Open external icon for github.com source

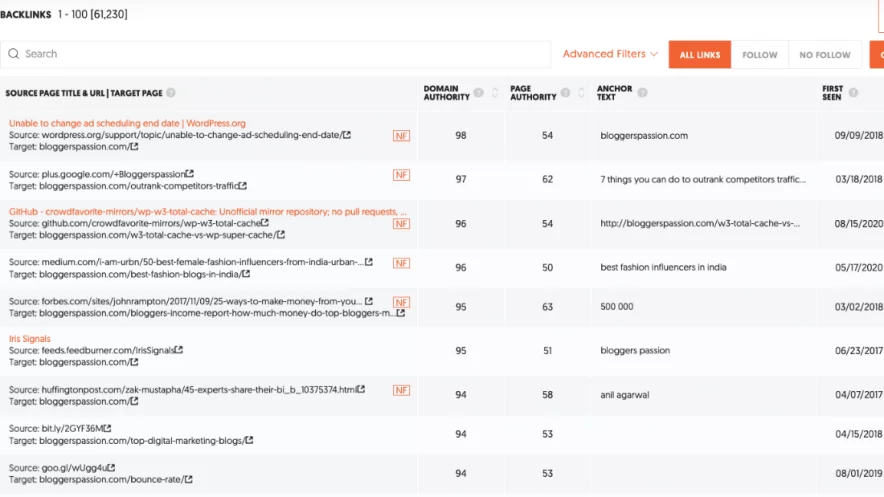264,223
